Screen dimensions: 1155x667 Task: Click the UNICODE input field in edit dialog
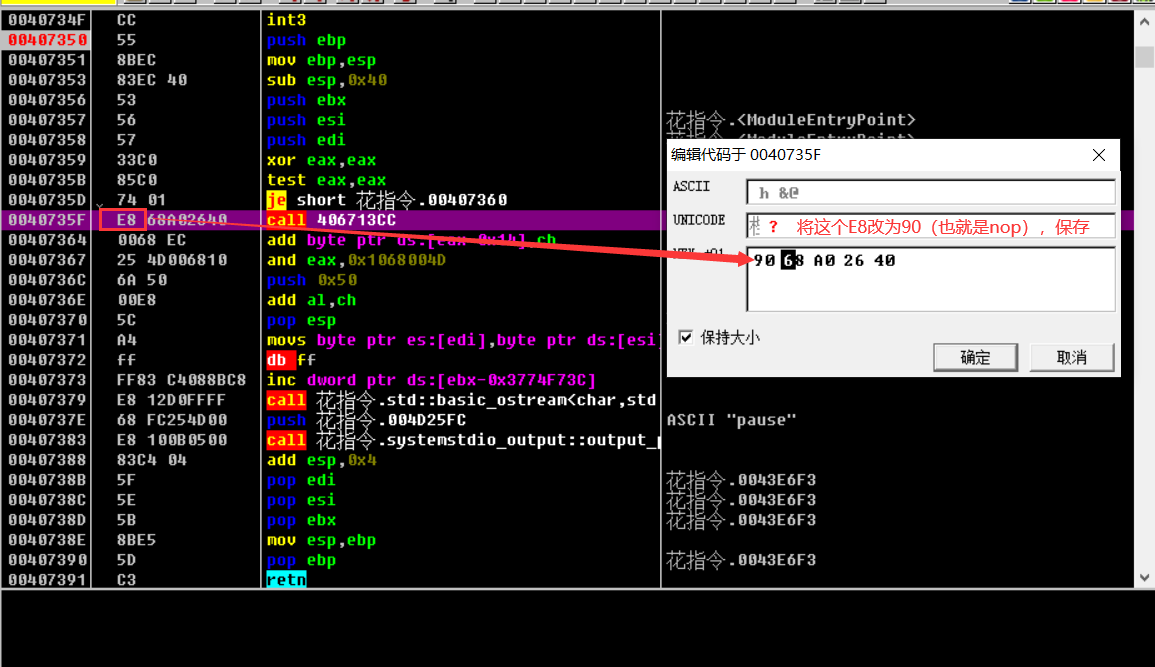pos(930,226)
